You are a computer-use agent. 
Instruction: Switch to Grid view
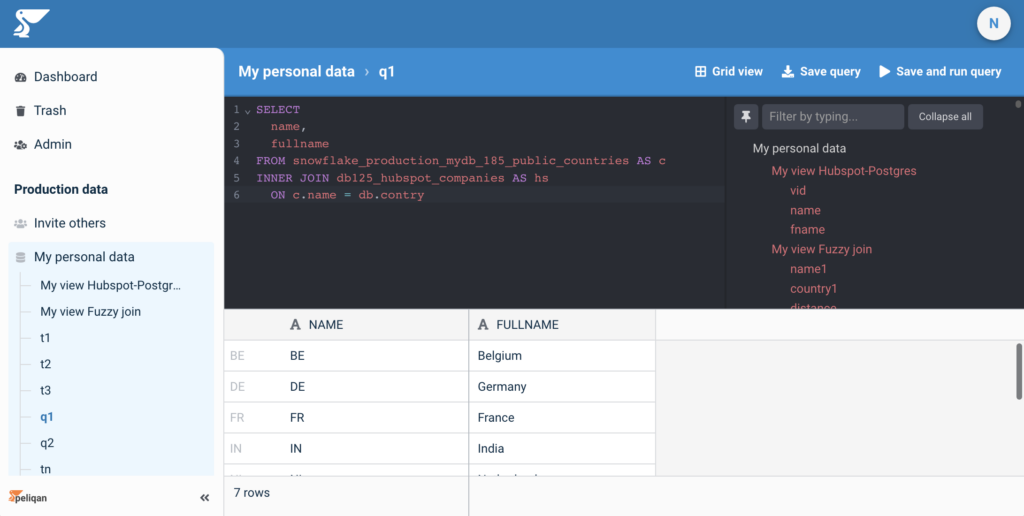728,72
